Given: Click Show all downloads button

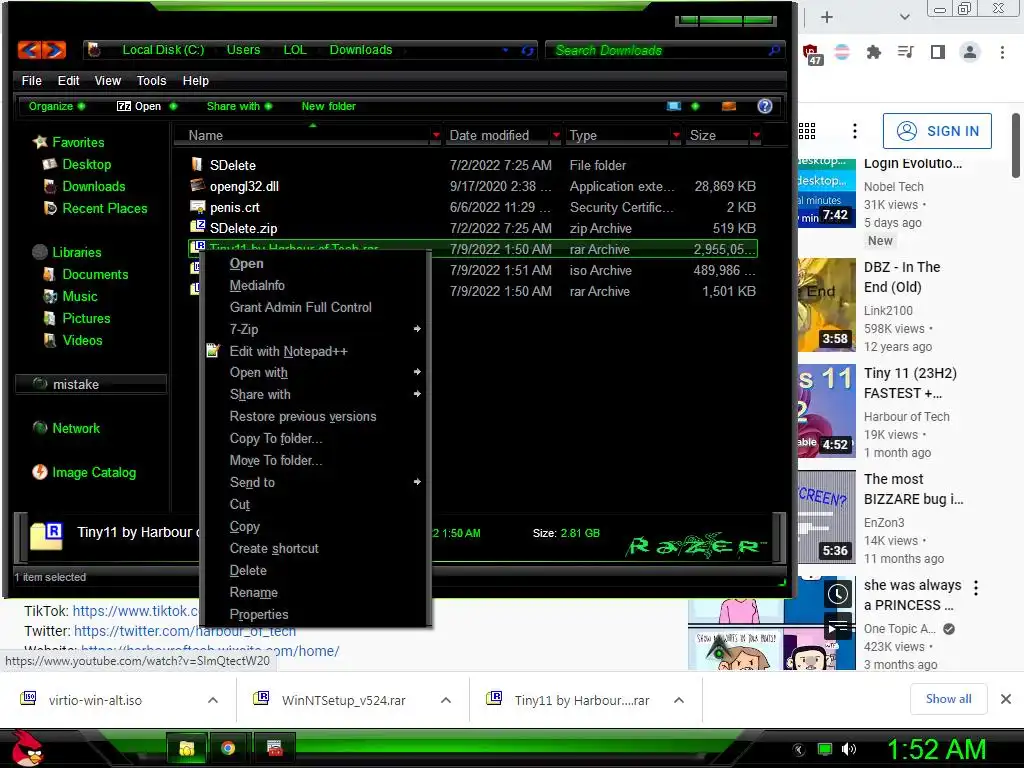Looking at the screenshot, I should click(948, 699).
